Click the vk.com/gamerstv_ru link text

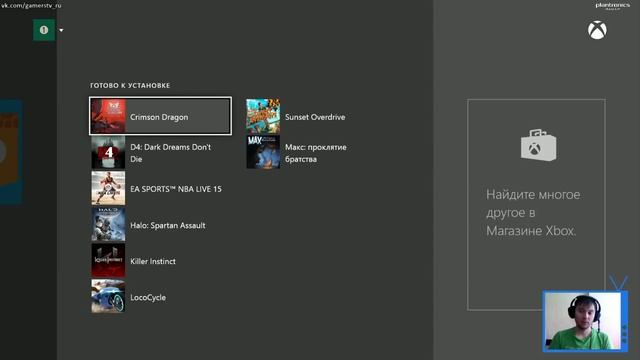point(31,5)
